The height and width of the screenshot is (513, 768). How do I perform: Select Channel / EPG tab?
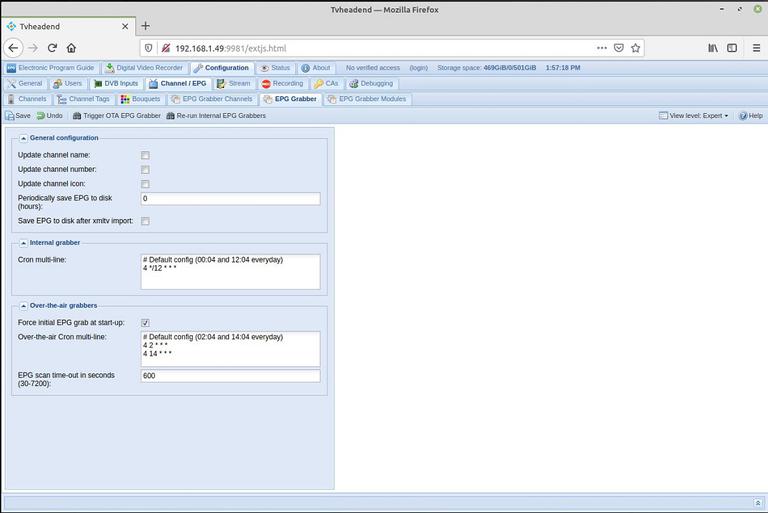(x=178, y=84)
